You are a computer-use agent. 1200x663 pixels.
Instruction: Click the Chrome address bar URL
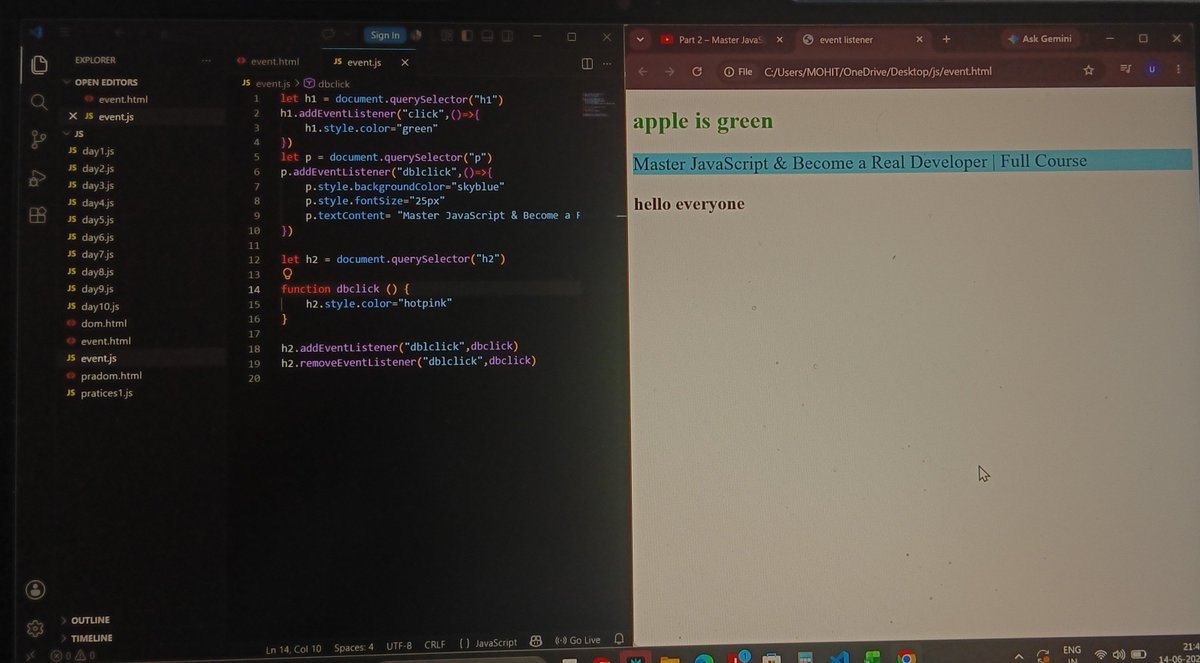878,71
